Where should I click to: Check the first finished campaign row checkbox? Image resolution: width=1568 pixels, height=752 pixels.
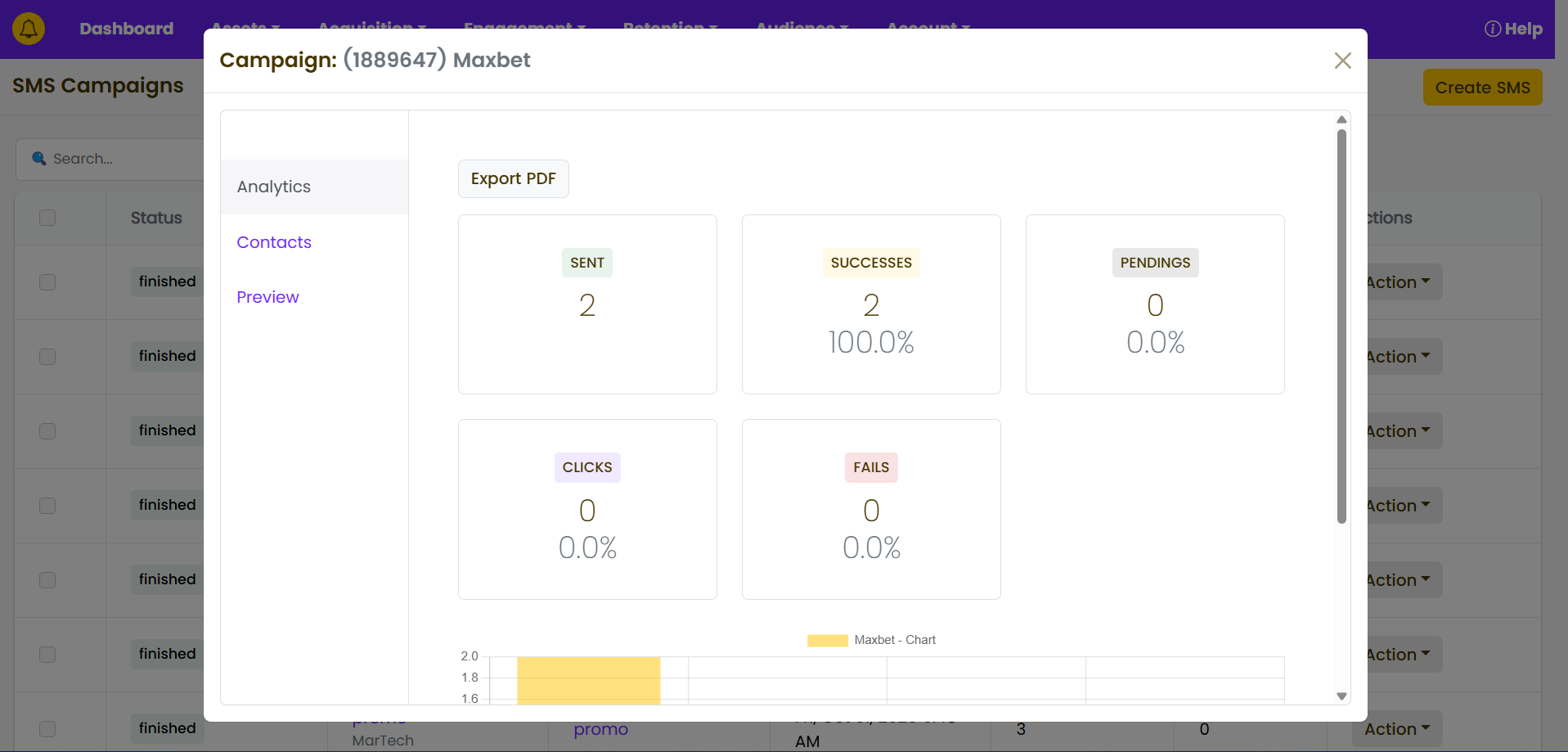point(47,282)
